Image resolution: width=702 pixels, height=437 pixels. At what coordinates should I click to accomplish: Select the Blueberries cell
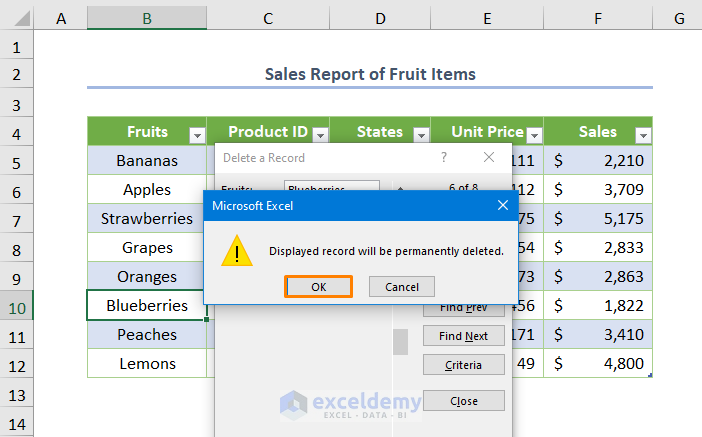[147, 306]
